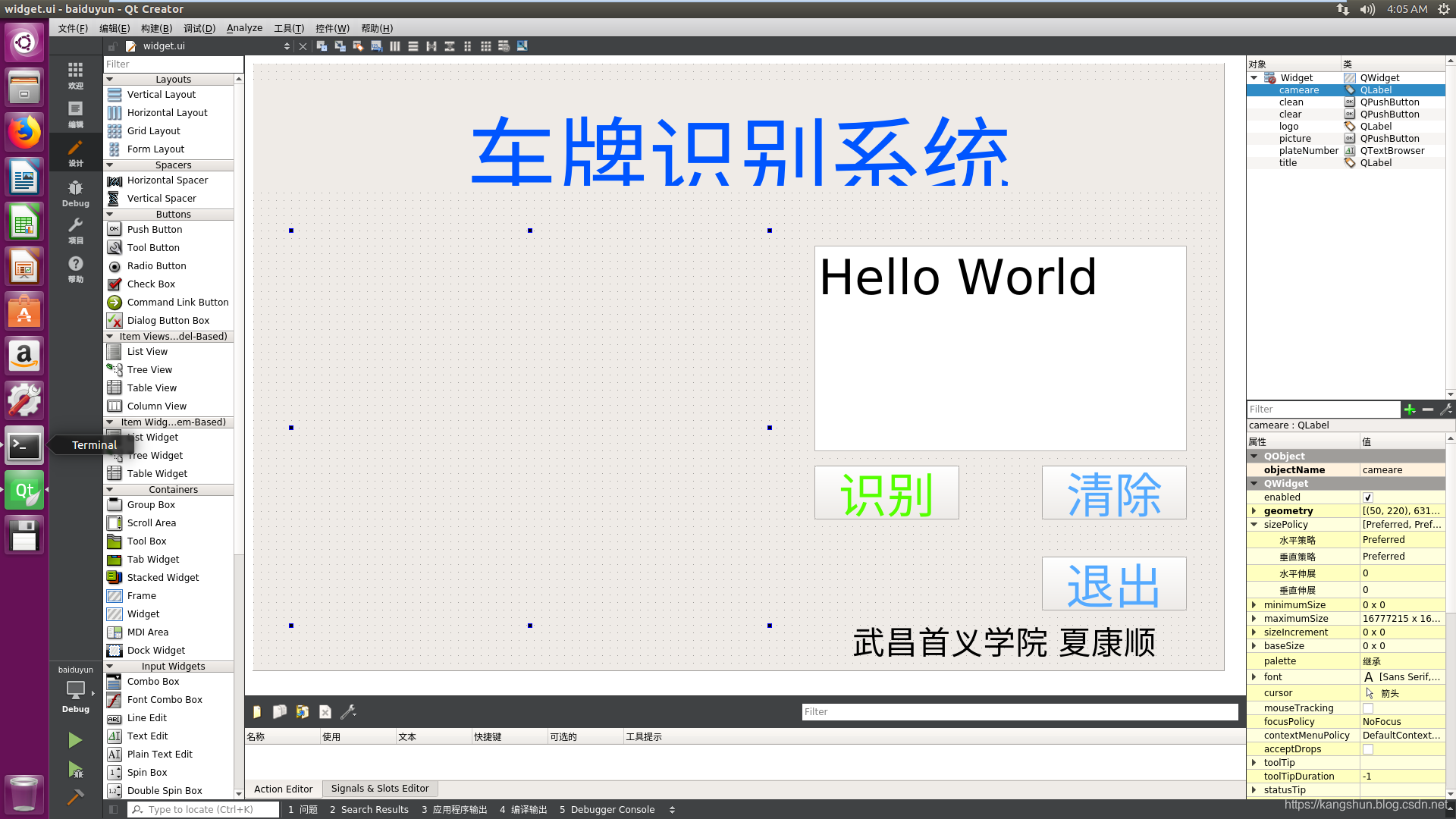1456x819 pixels.
Task: Open the baiduyun Debug kit selector
Action: click(x=75, y=689)
